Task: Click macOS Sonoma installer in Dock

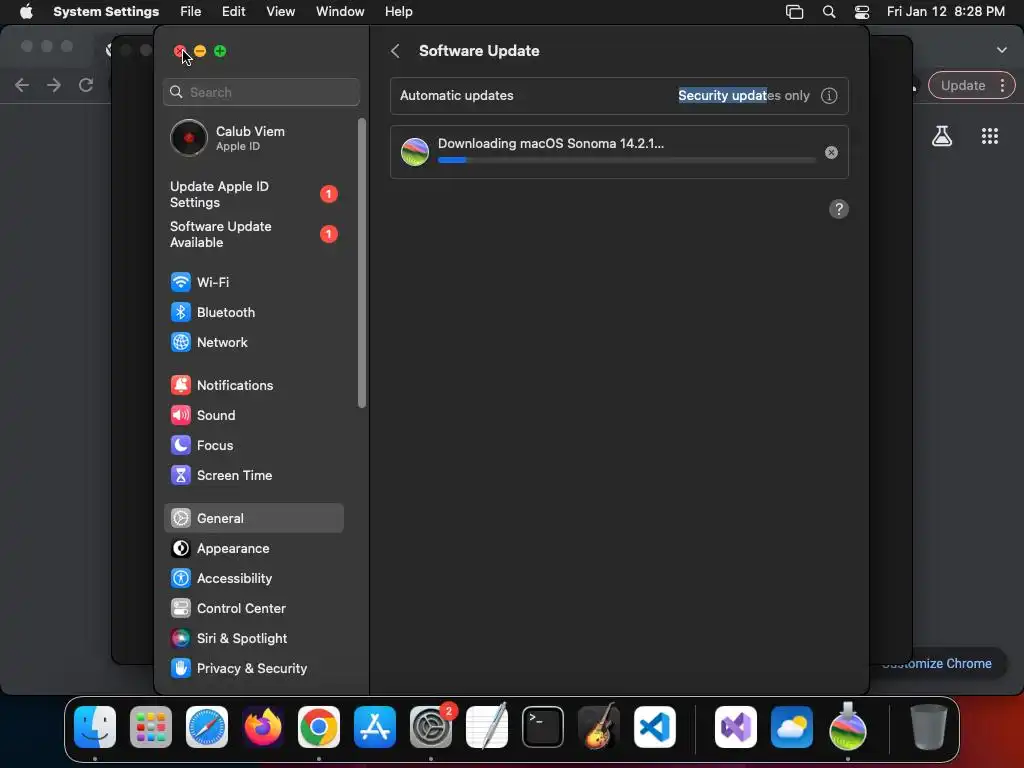Action: click(x=848, y=727)
